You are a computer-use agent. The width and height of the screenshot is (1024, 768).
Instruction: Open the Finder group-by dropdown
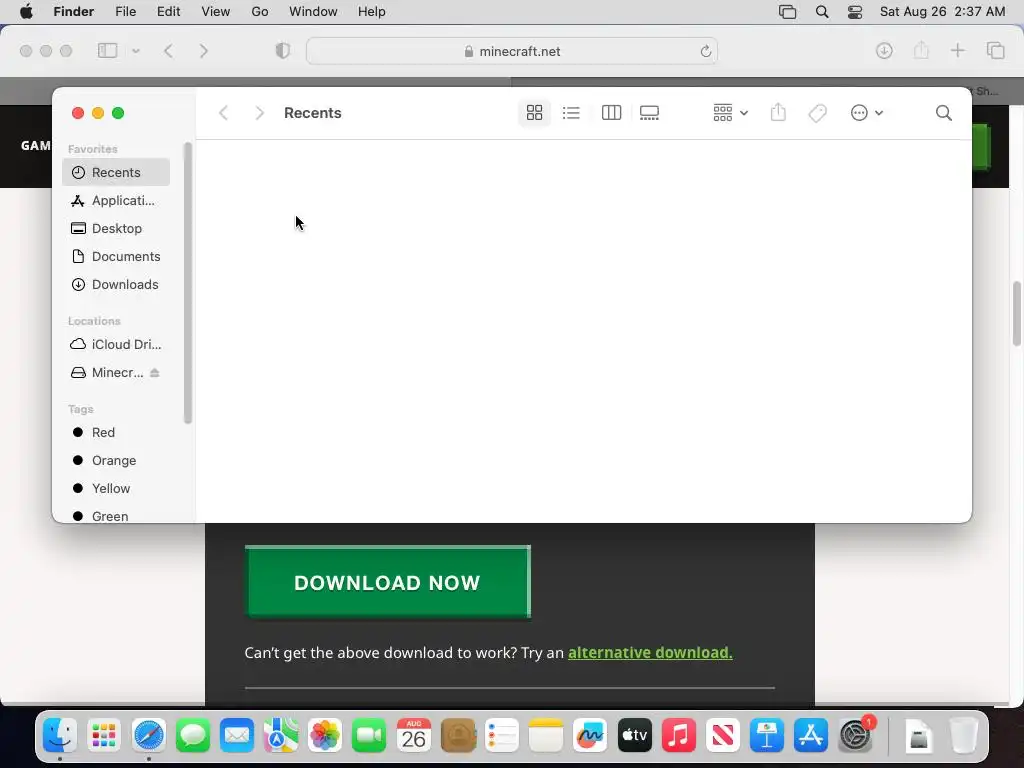point(730,113)
